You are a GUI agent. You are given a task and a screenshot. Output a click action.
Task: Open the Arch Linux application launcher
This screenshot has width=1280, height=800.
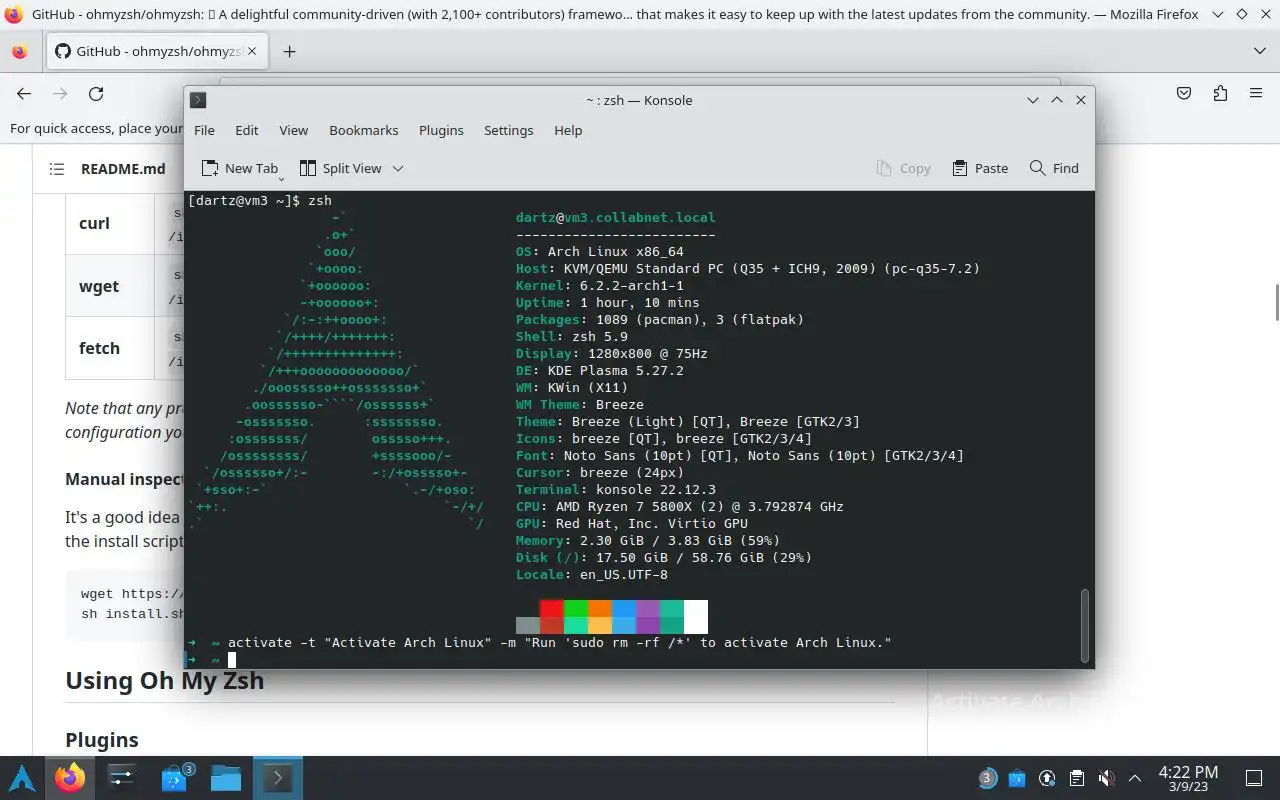(22, 778)
